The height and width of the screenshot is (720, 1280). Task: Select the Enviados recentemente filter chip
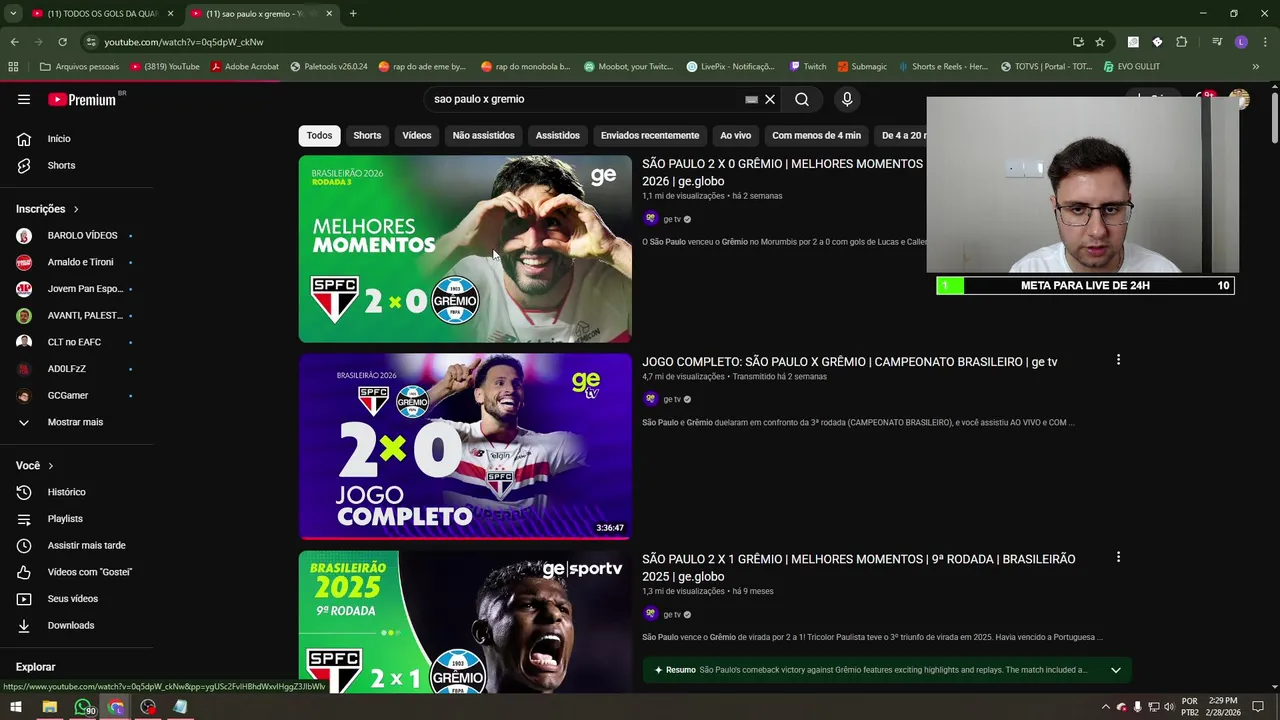(x=650, y=135)
